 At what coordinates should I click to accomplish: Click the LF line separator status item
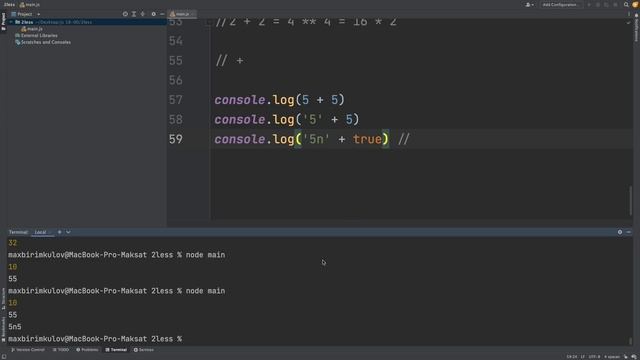(x=583, y=357)
